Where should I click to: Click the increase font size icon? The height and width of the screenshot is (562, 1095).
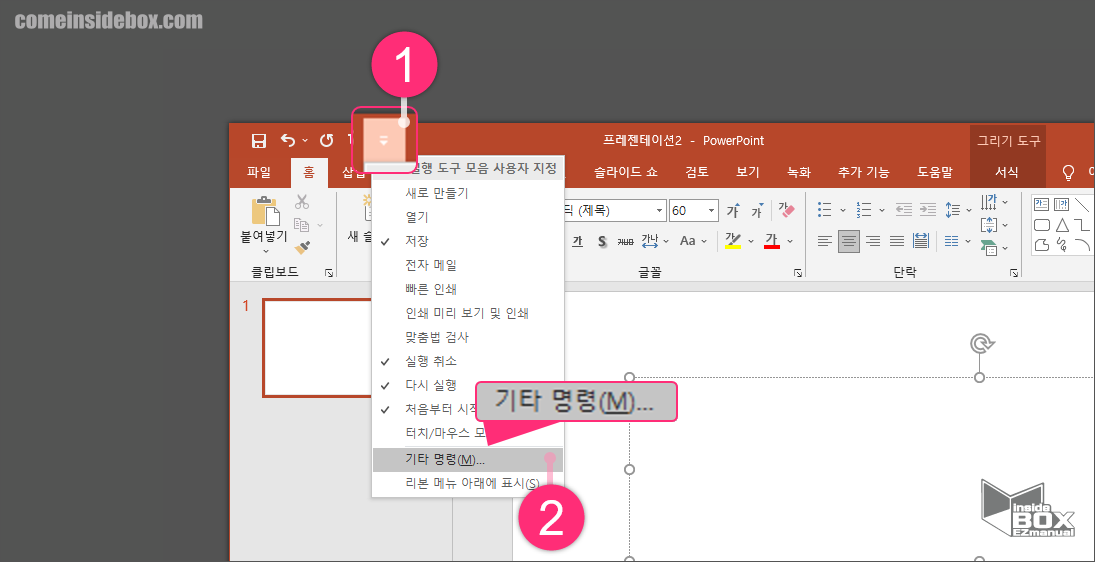pos(733,210)
